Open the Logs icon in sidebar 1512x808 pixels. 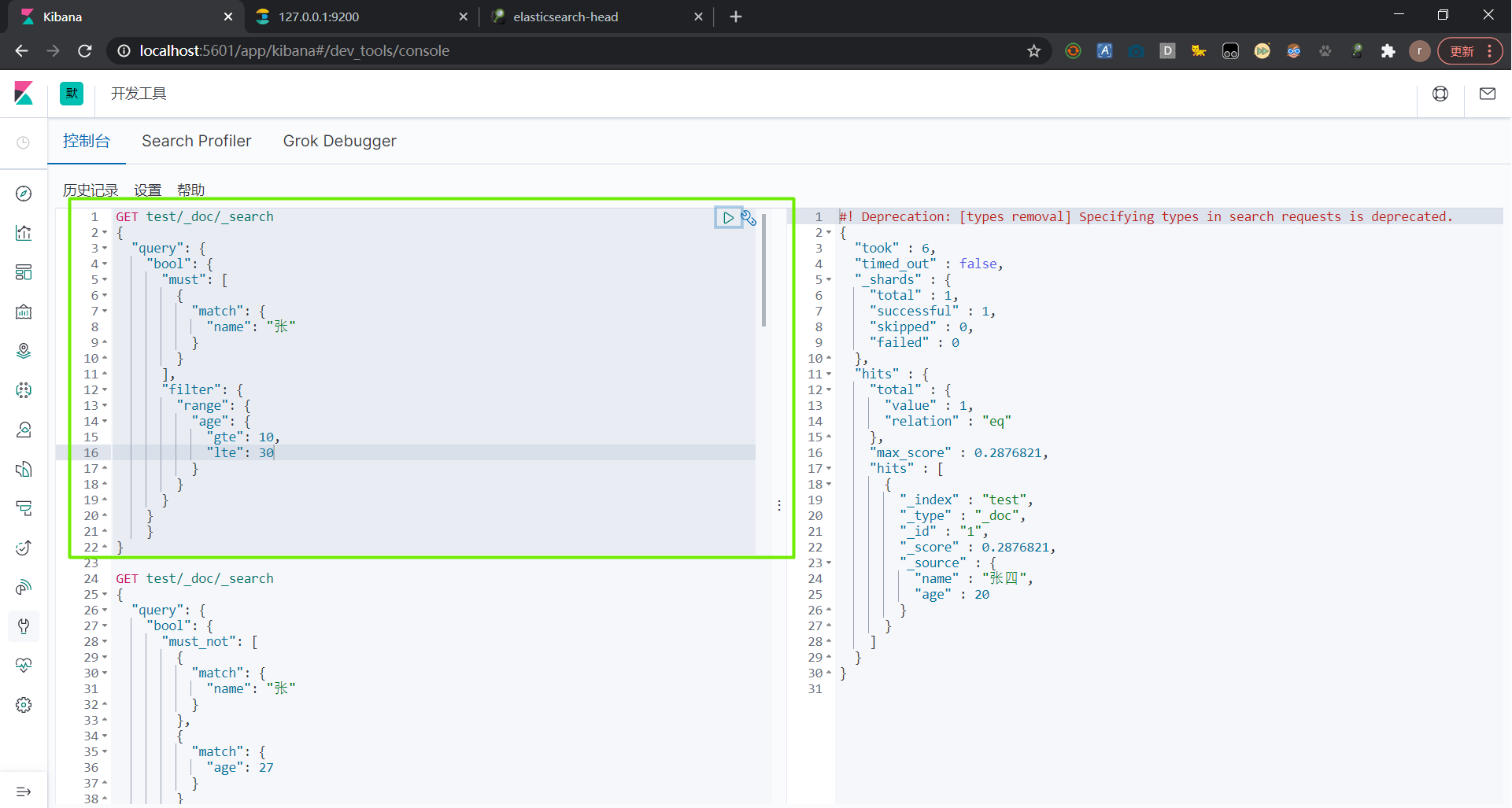pyautogui.click(x=24, y=469)
